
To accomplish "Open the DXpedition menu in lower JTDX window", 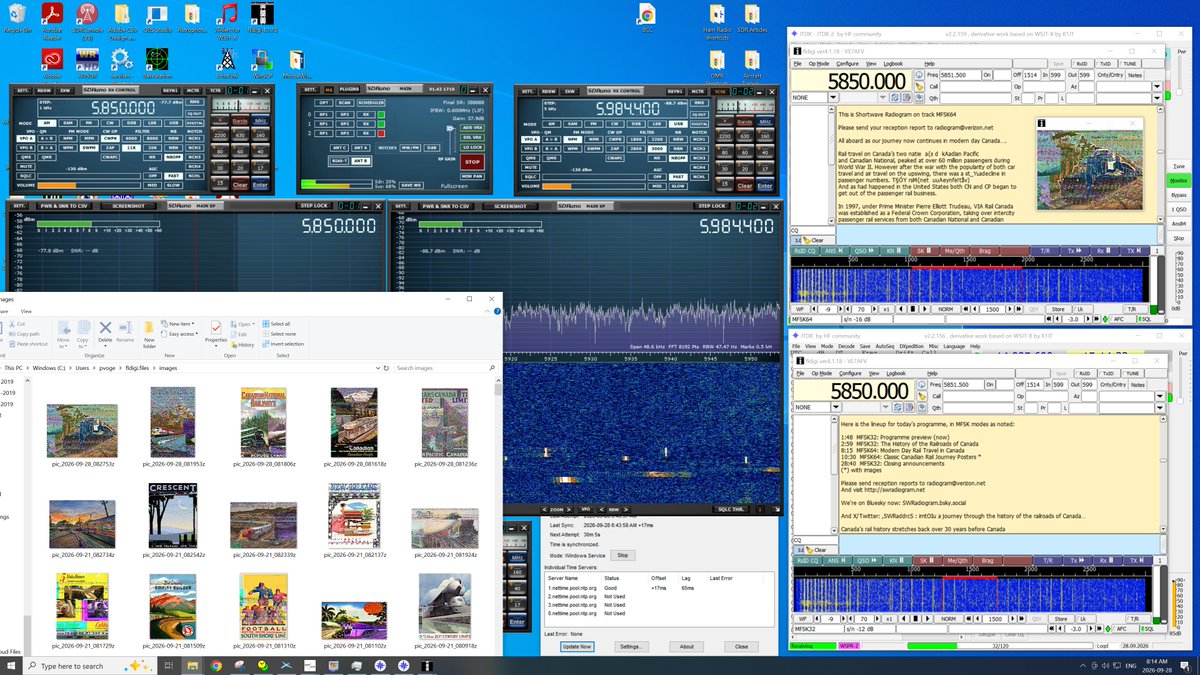I will click(x=912, y=346).
